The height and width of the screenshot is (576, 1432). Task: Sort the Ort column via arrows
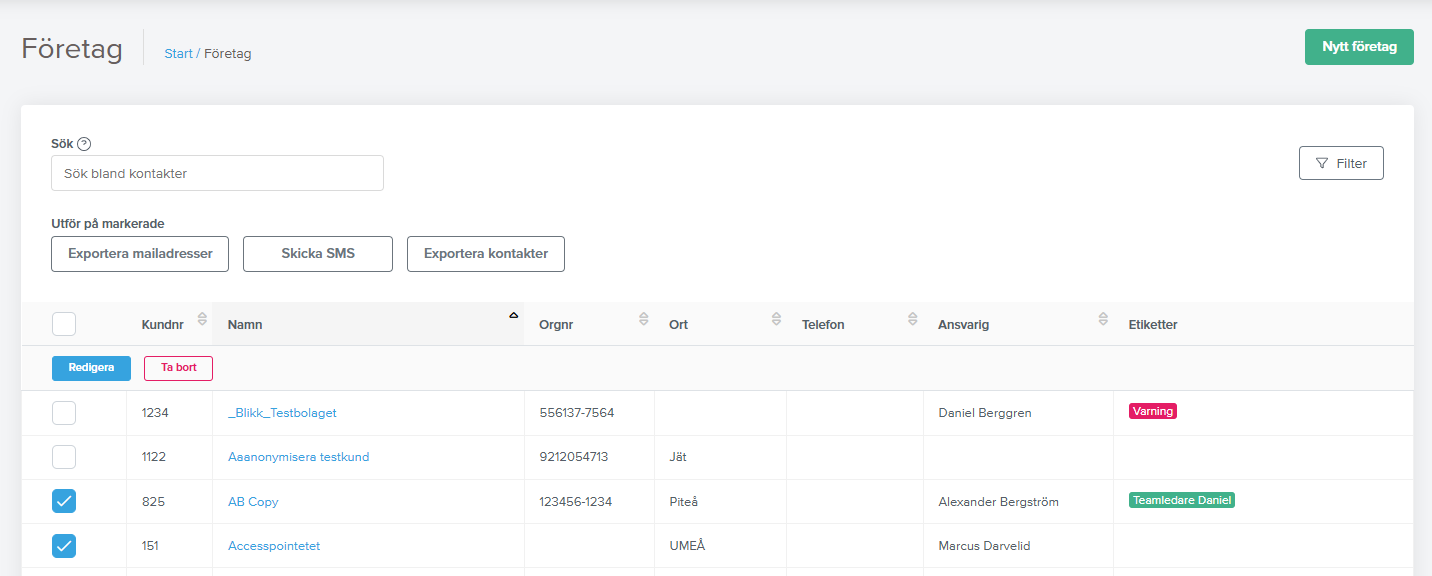click(776, 319)
